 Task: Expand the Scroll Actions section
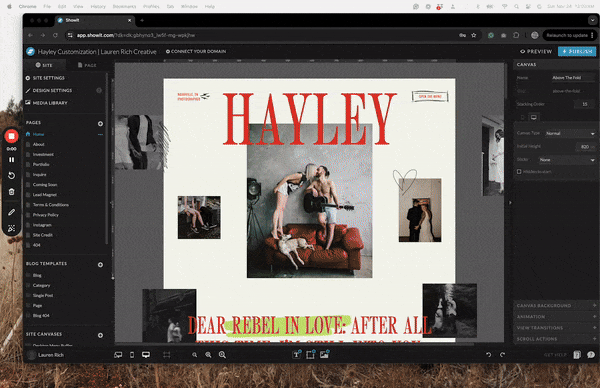pos(556,339)
